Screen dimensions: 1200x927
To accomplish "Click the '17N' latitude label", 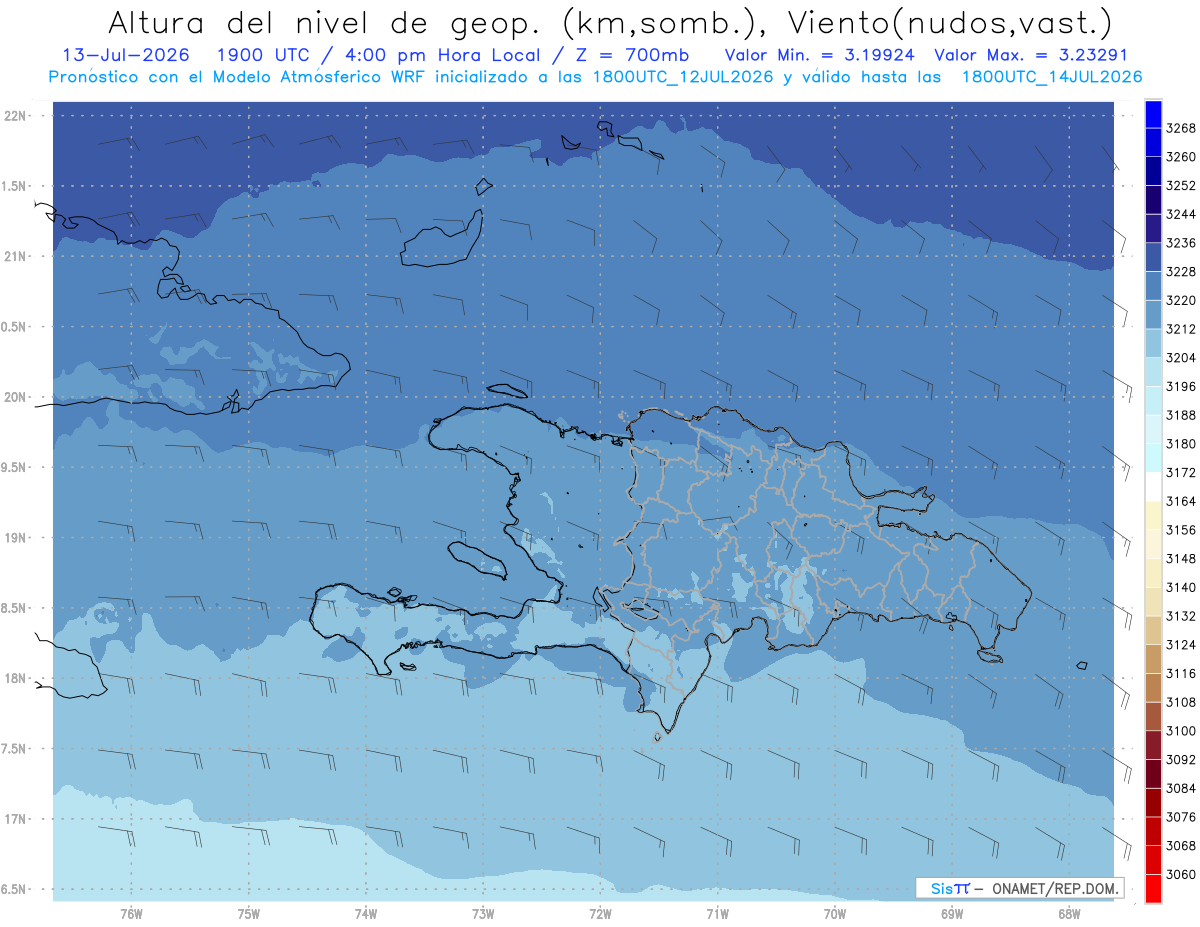I will (14, 819).
